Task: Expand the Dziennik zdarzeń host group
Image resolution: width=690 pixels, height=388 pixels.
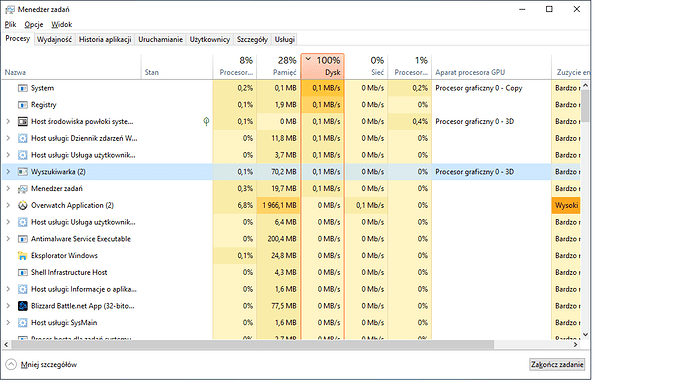Action: tap(8, 138)
